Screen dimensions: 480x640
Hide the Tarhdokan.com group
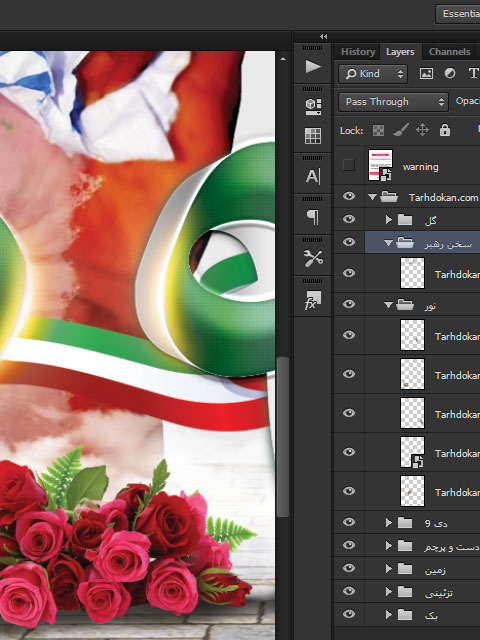coord(349,196)
